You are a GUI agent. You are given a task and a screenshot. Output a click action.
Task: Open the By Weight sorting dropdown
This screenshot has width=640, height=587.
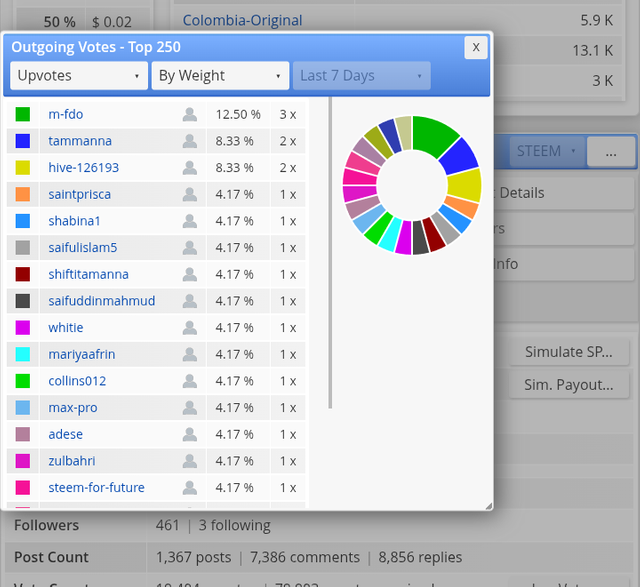click(220, 76)
